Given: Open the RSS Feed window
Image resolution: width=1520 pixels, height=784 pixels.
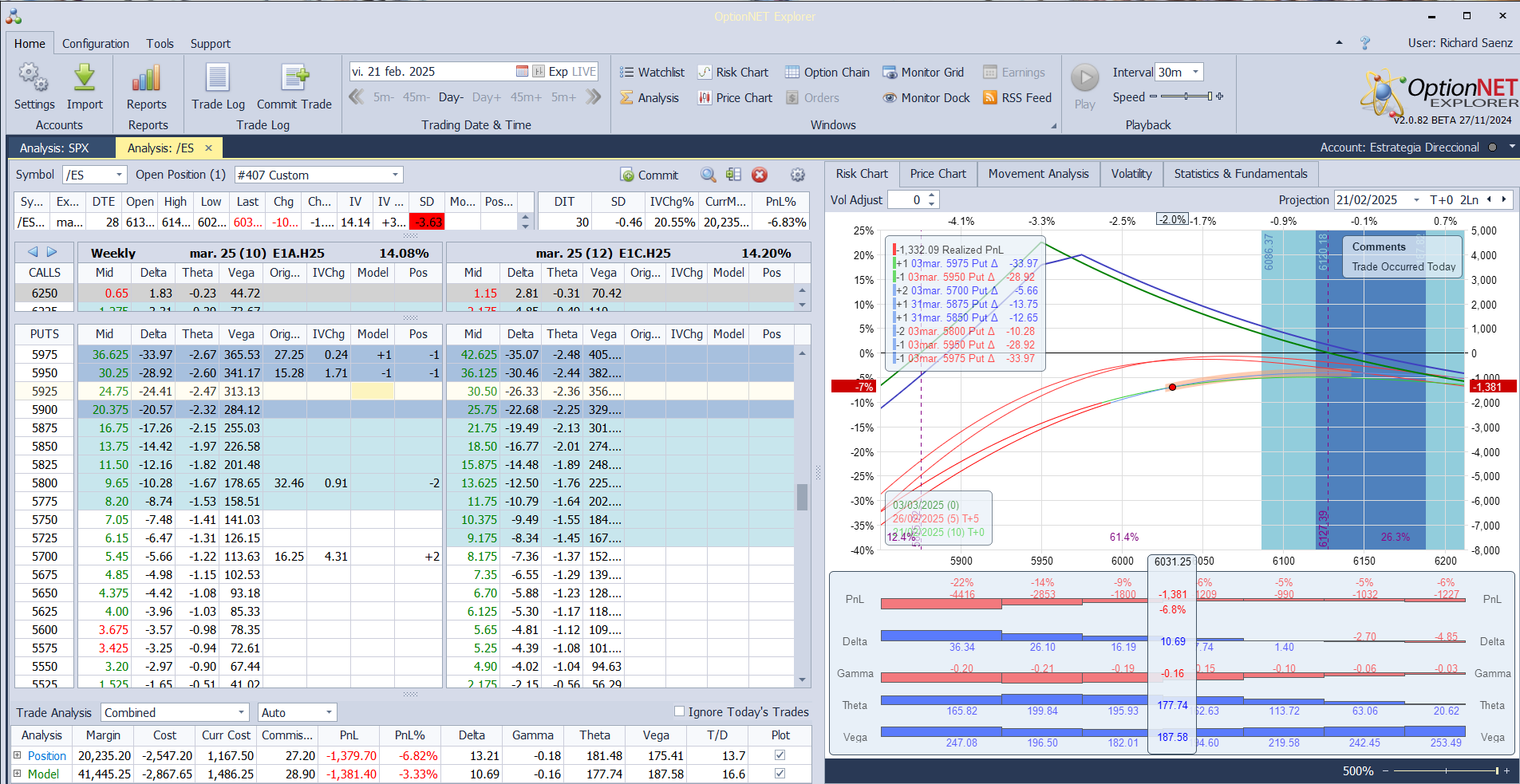Looking at the screenshot, I should [x=1017, y=97].
